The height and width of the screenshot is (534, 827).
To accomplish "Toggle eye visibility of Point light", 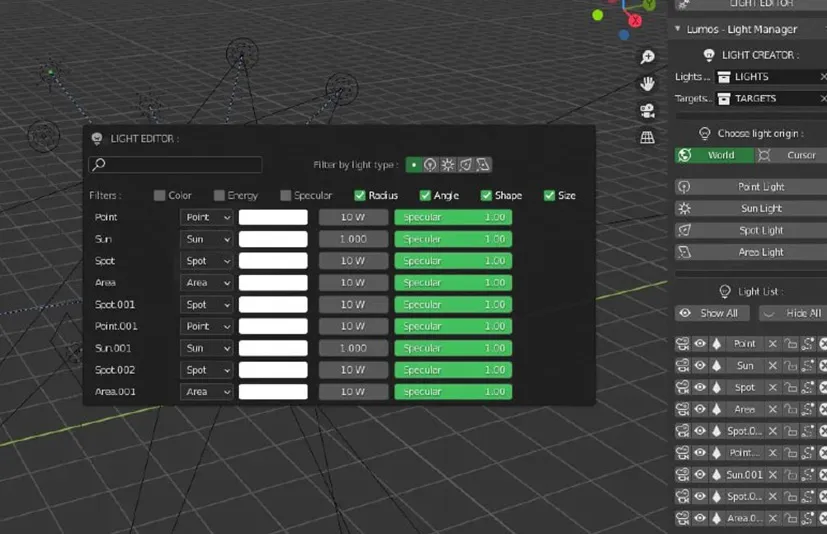I will pos(700,344).
